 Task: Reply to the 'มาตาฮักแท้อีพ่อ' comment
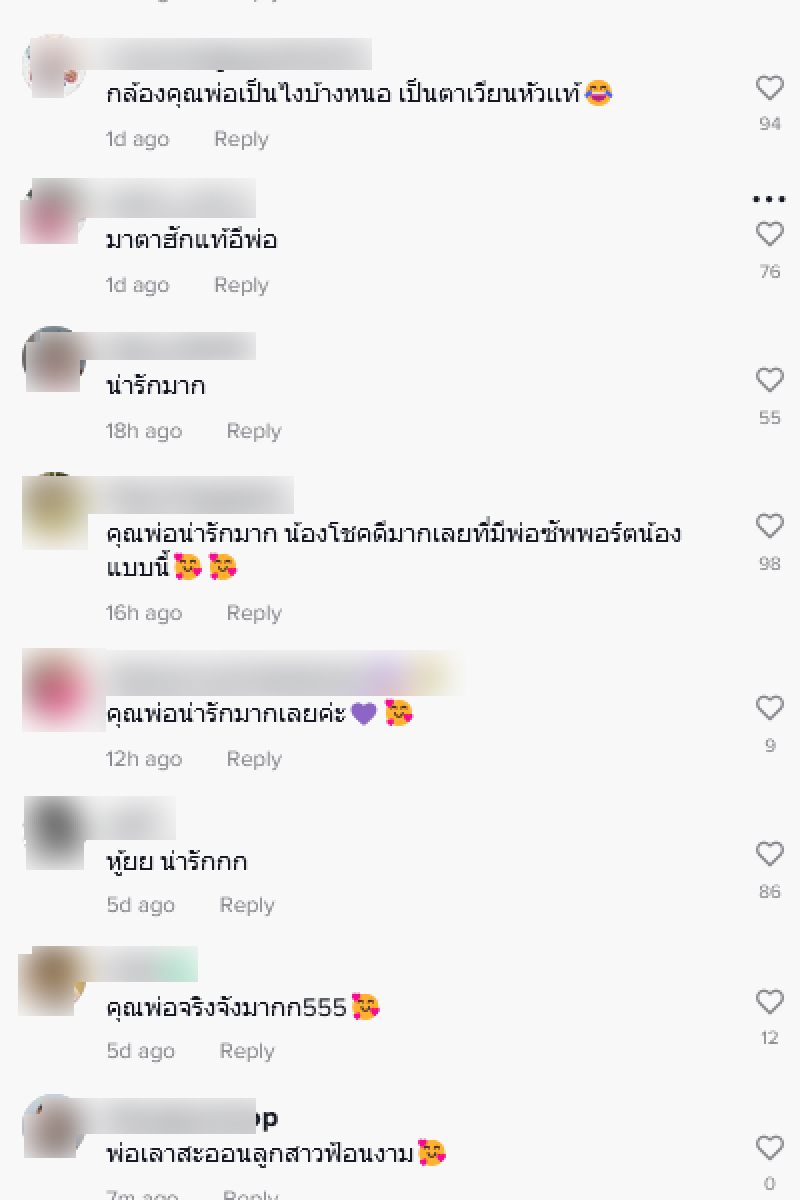(x=241, y=285)
